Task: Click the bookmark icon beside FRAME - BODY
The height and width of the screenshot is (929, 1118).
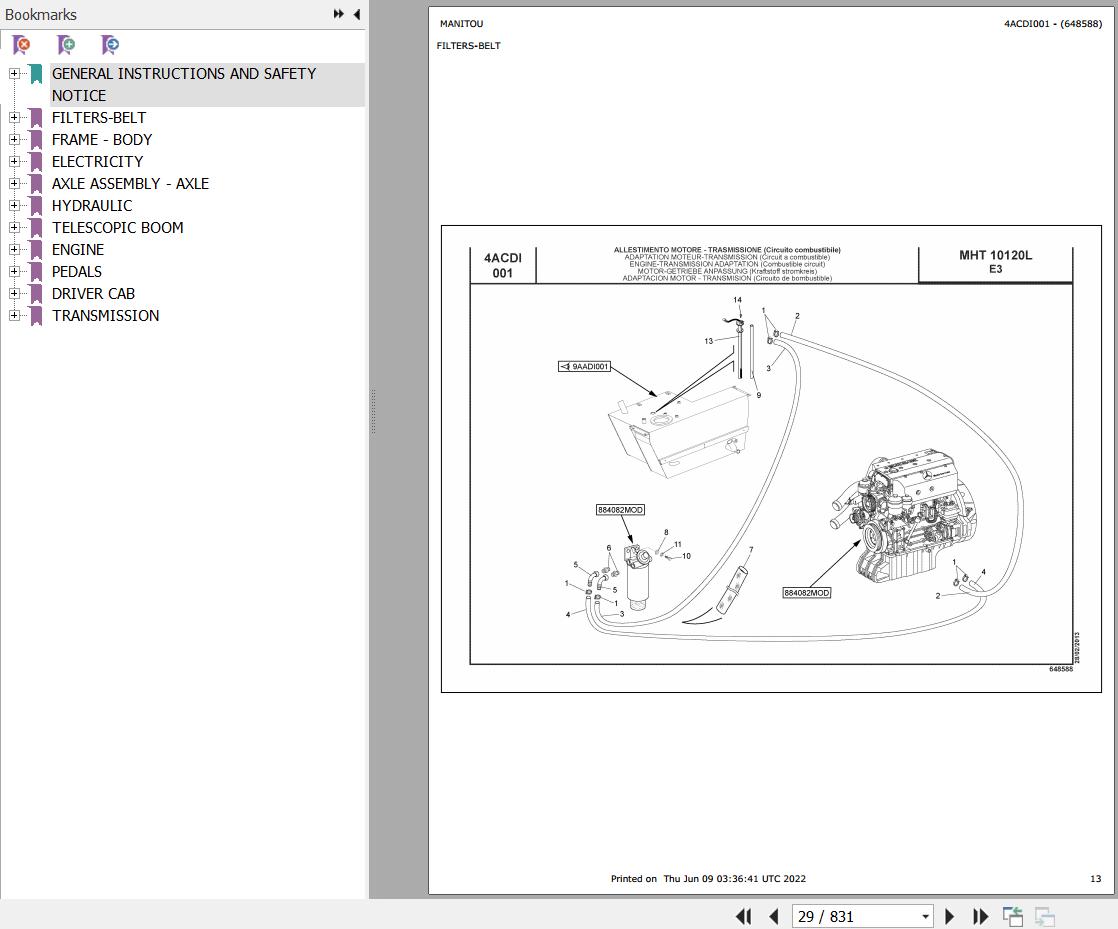Action: tap(36, 140)
